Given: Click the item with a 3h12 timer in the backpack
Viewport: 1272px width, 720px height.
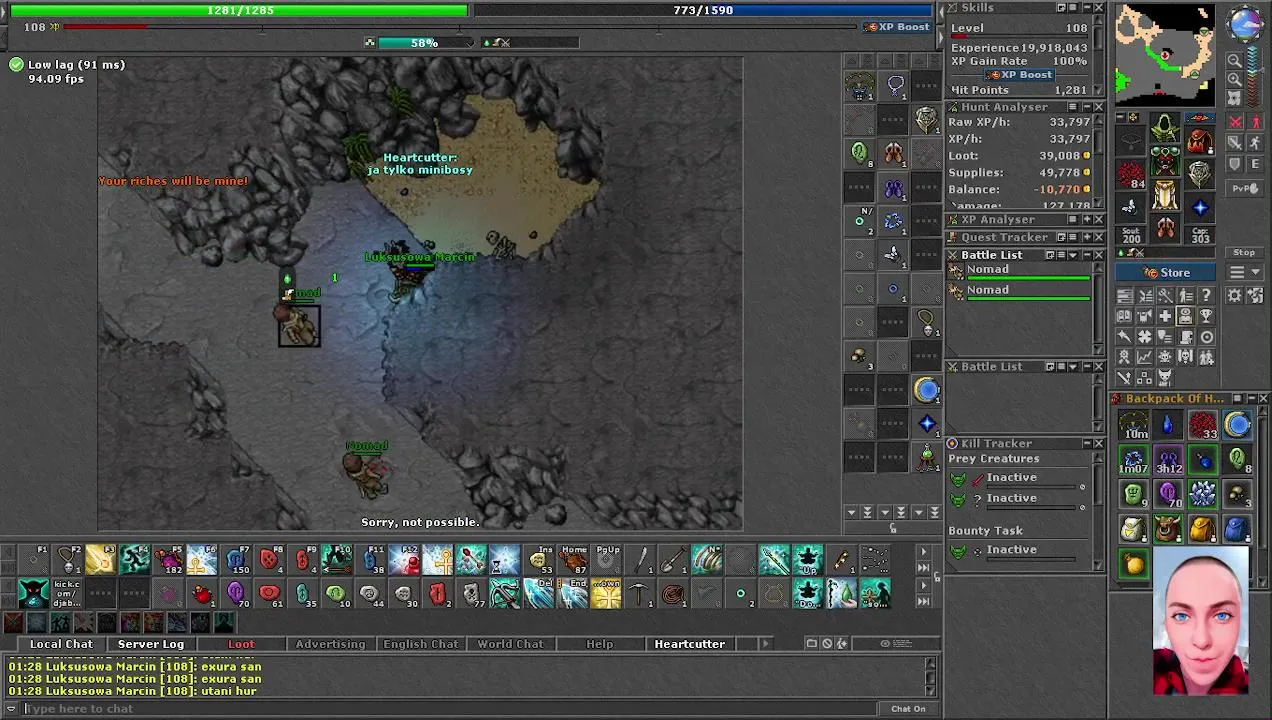Looking at the screenshot, I should click(1168, 461).
